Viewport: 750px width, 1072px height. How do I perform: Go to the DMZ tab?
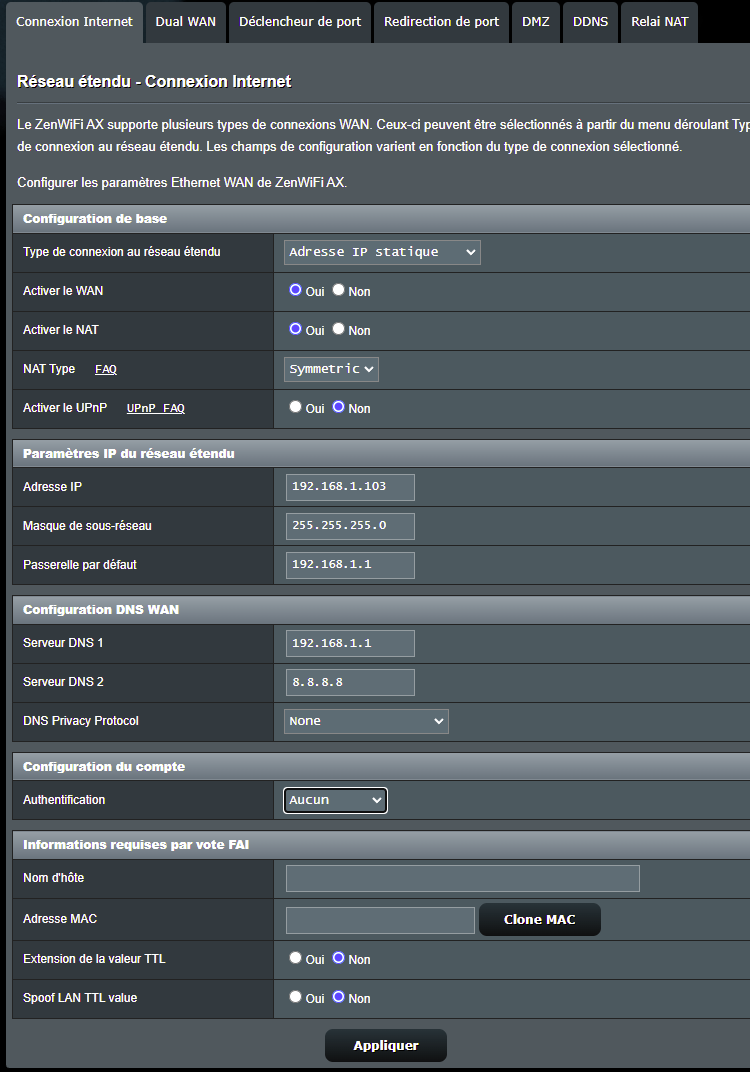[x=535, y=22]
